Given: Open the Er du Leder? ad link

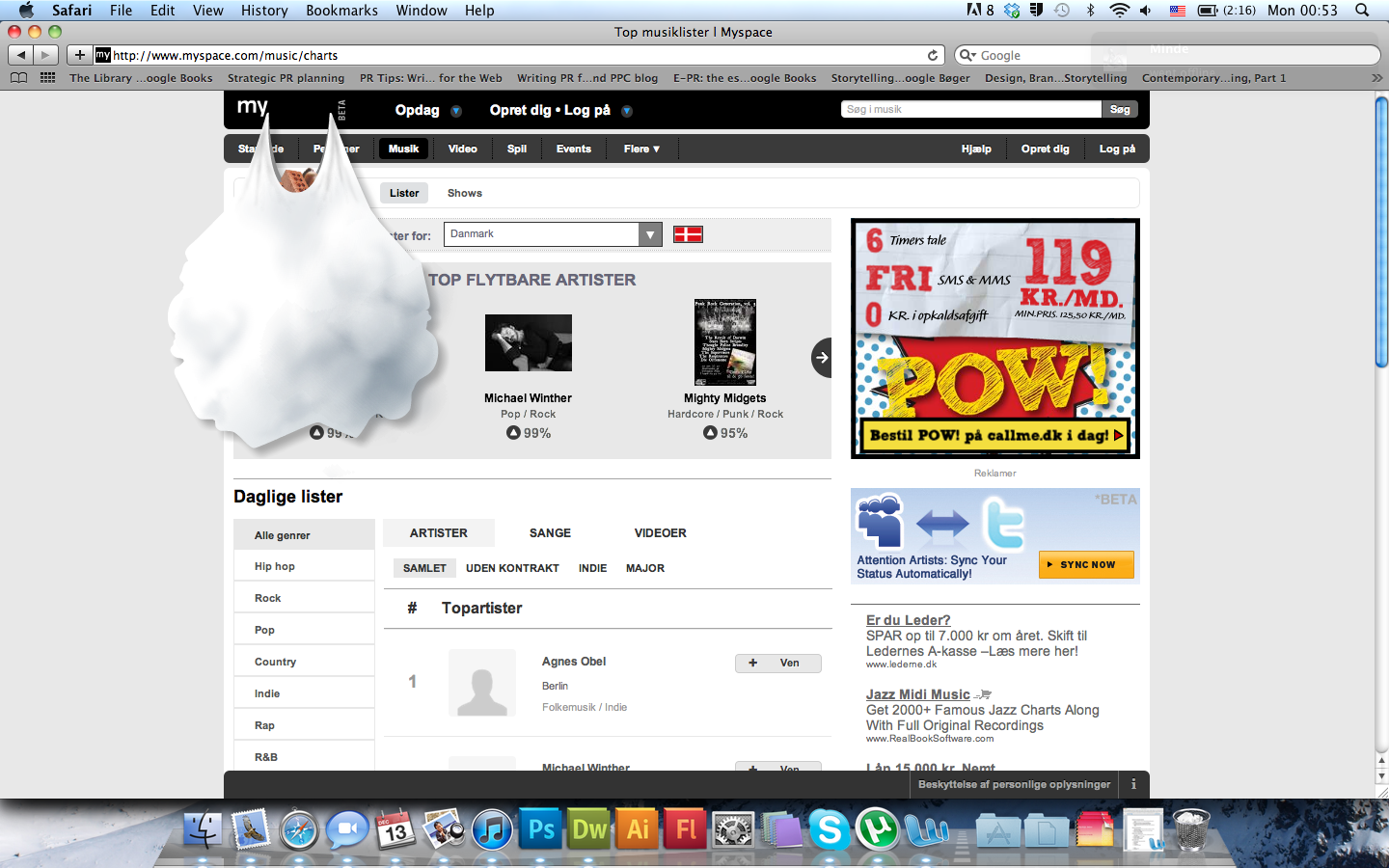Looking at the screenshot, I should click(908, 620).
